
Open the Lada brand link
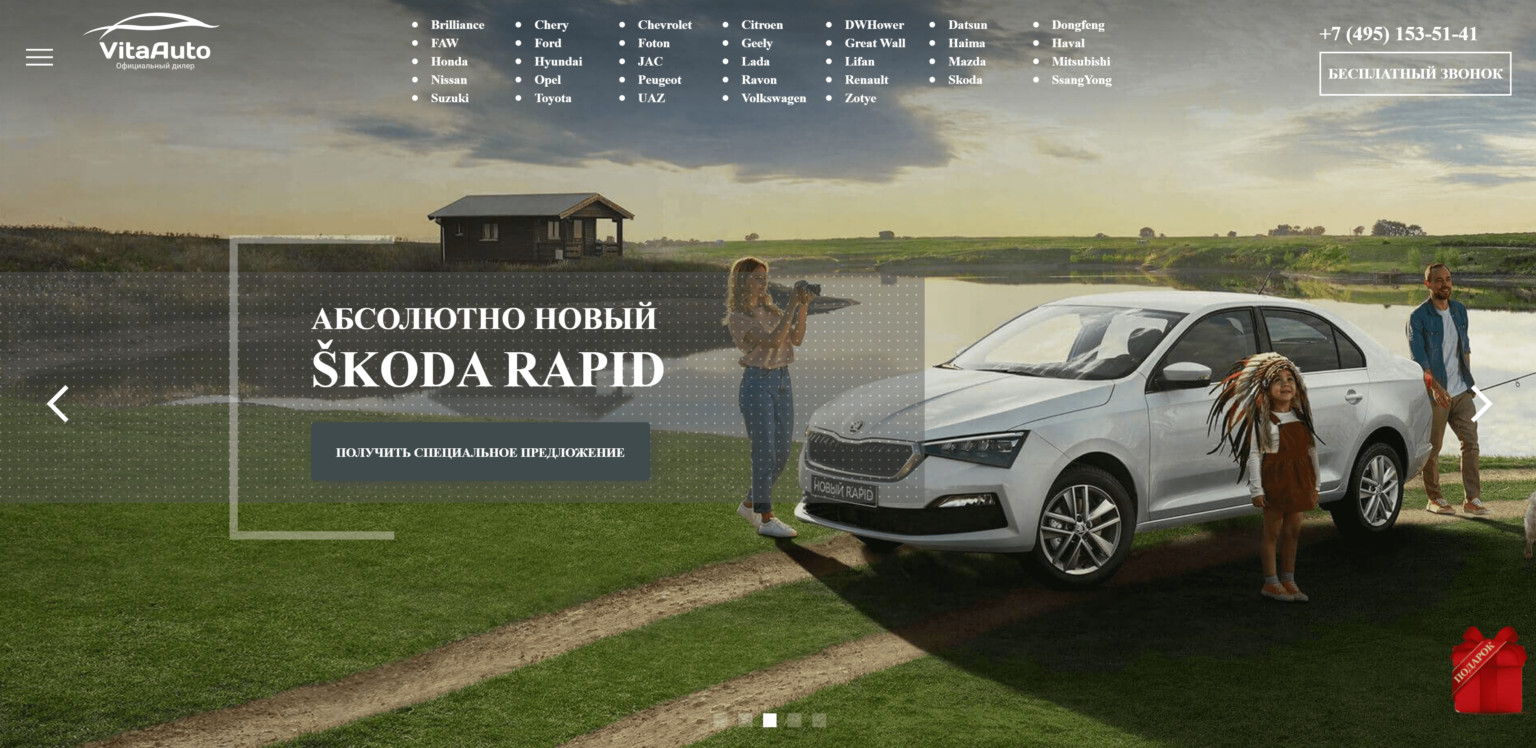pyautogui.click(x=755, y=61)
